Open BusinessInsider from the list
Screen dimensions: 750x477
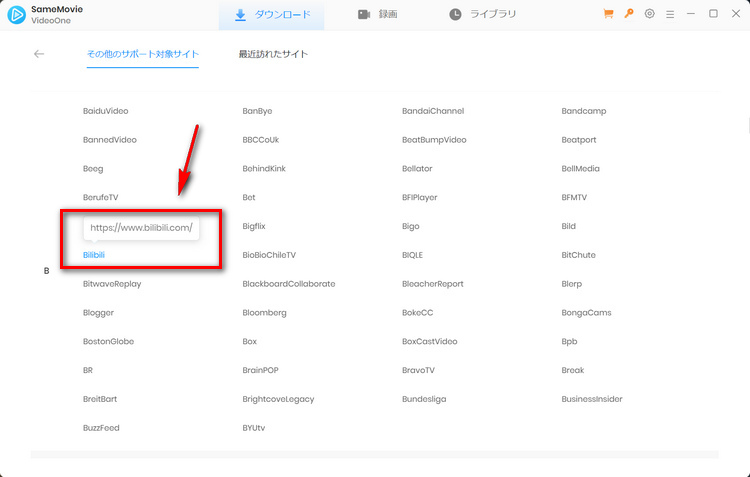(x=592, y=399)
